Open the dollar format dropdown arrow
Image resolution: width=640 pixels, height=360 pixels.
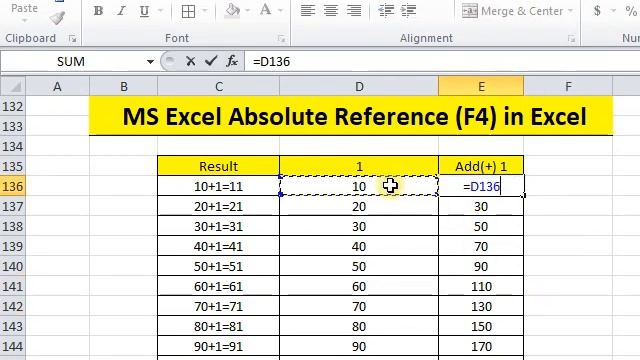613,11
